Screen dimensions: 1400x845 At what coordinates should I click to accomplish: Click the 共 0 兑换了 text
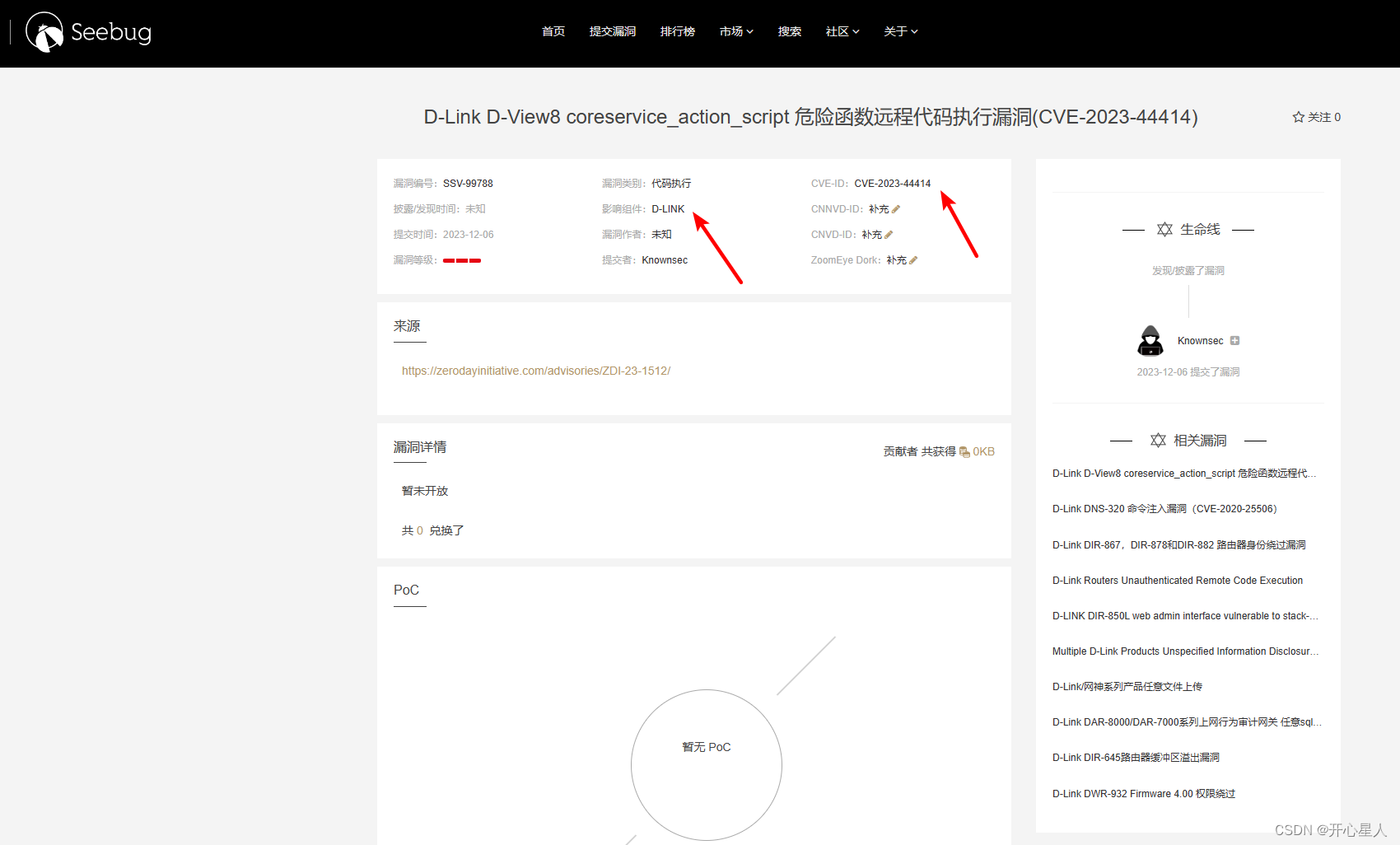click(433, 530)
